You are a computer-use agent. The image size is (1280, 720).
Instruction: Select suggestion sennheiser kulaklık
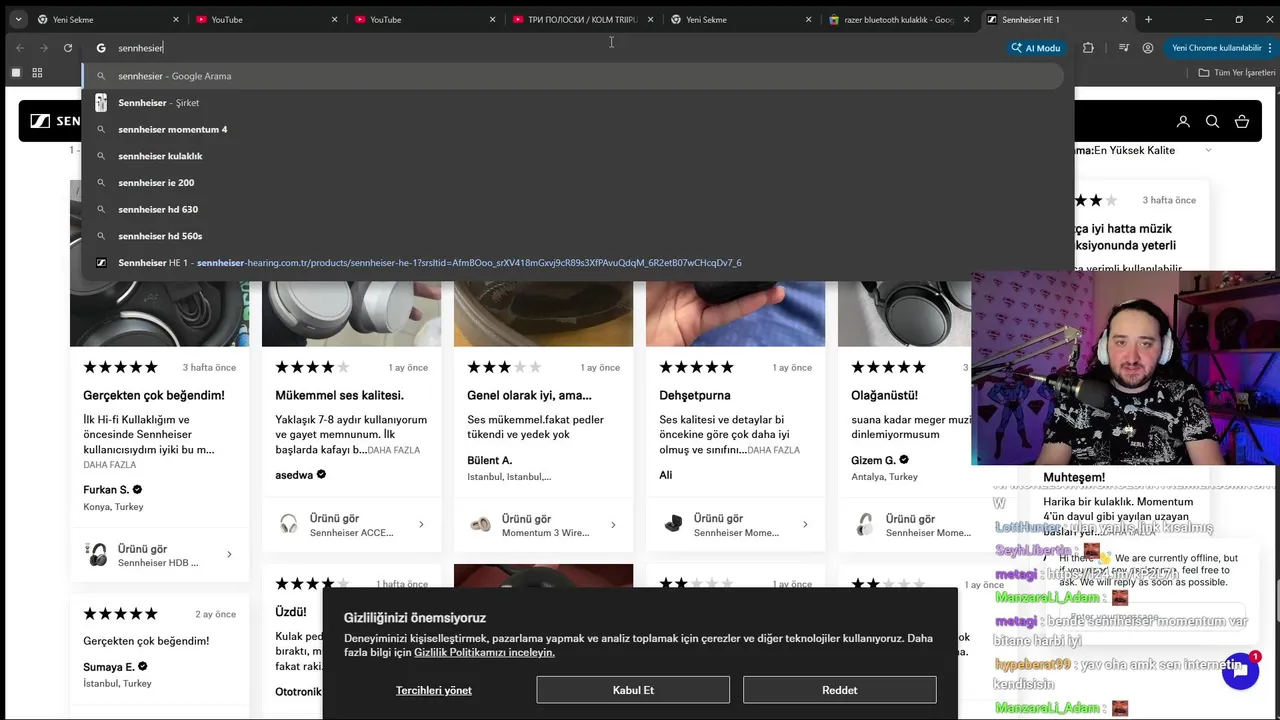(572, 156)
